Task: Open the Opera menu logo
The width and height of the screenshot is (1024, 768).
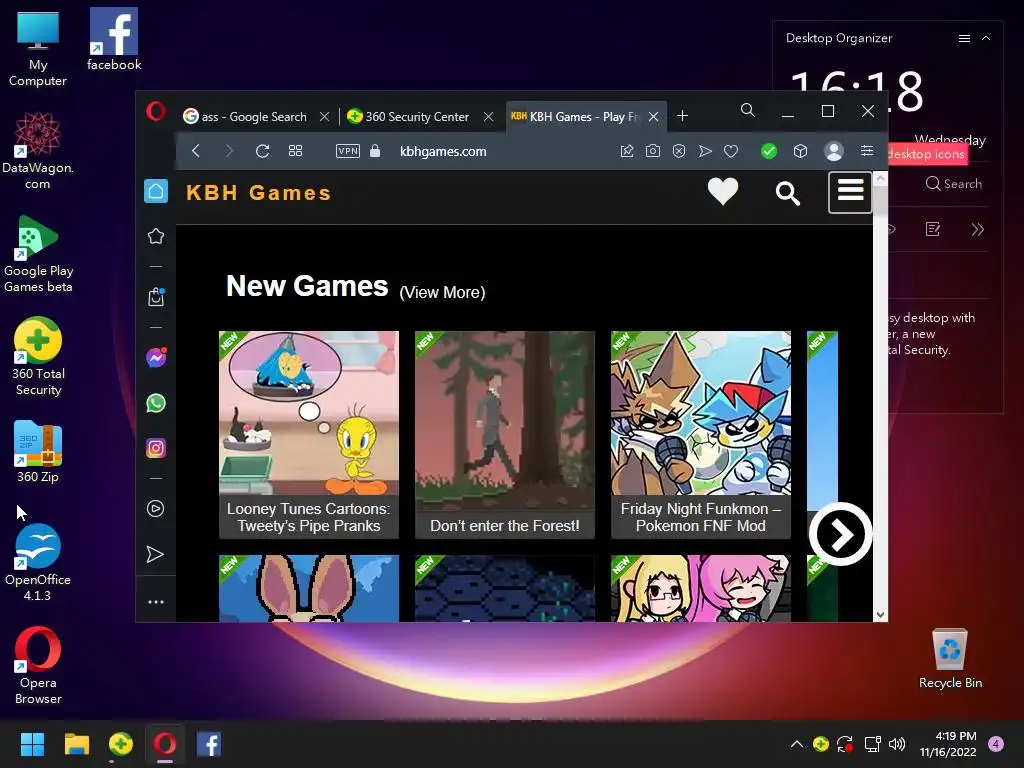Action: click(x=155, y=112)
